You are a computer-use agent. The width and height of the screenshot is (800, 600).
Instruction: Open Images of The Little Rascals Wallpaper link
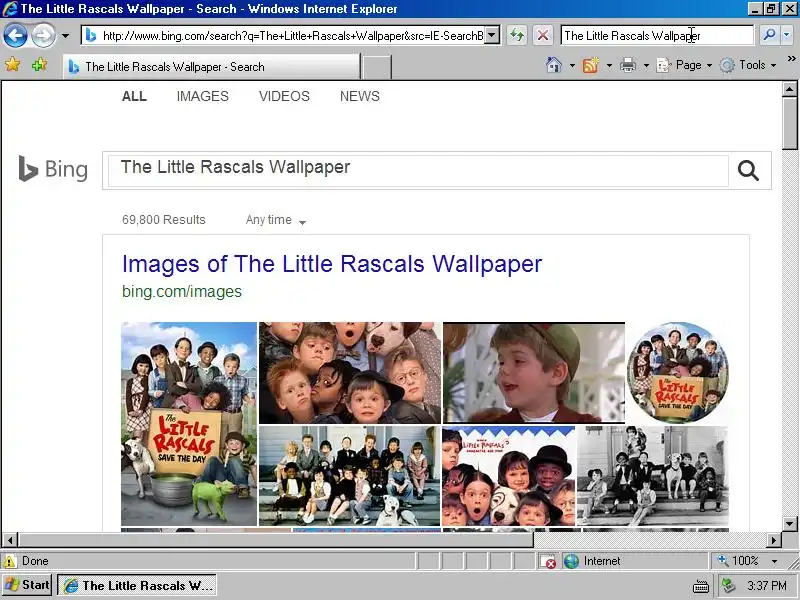(x=332, y=264)
